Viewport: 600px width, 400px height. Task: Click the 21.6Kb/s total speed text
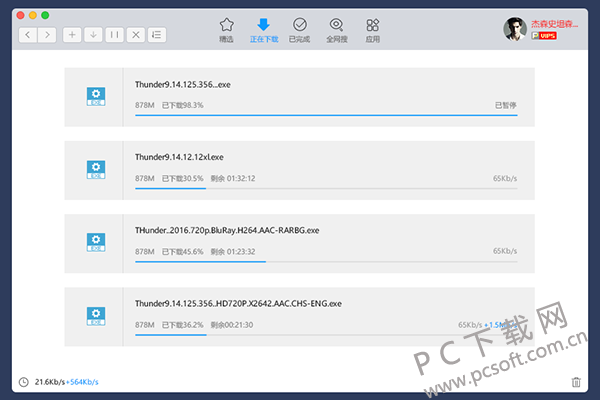pos(50,382)
